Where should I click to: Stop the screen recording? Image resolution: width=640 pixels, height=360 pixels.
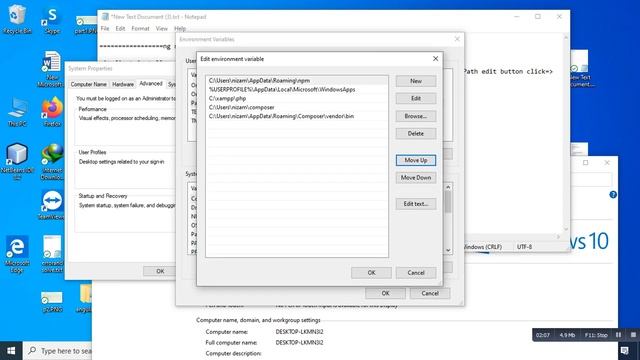(x=633, y=335)
